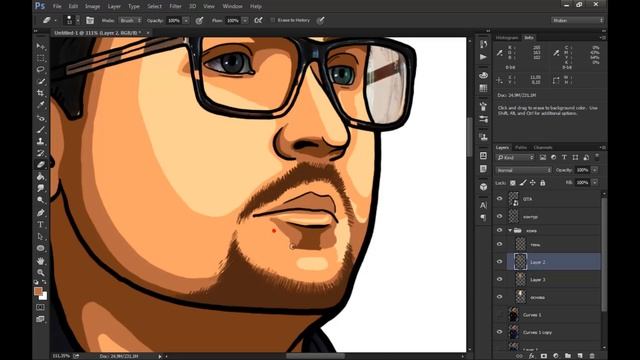Screen dimensions: 640x360
Task: Hide Layer 3 visibility eye
Action: (x=500, y=280)
